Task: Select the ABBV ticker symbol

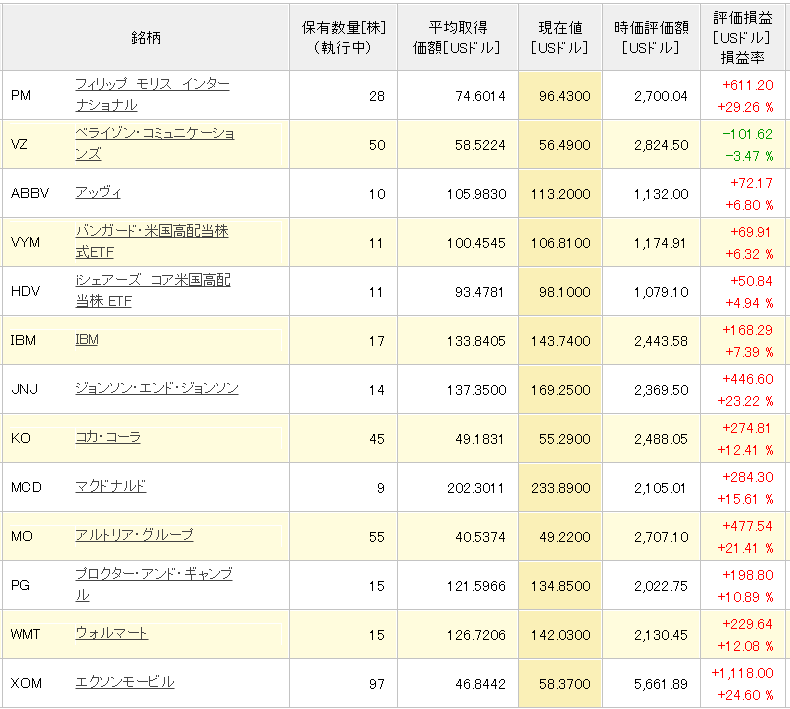Action: 30,194
